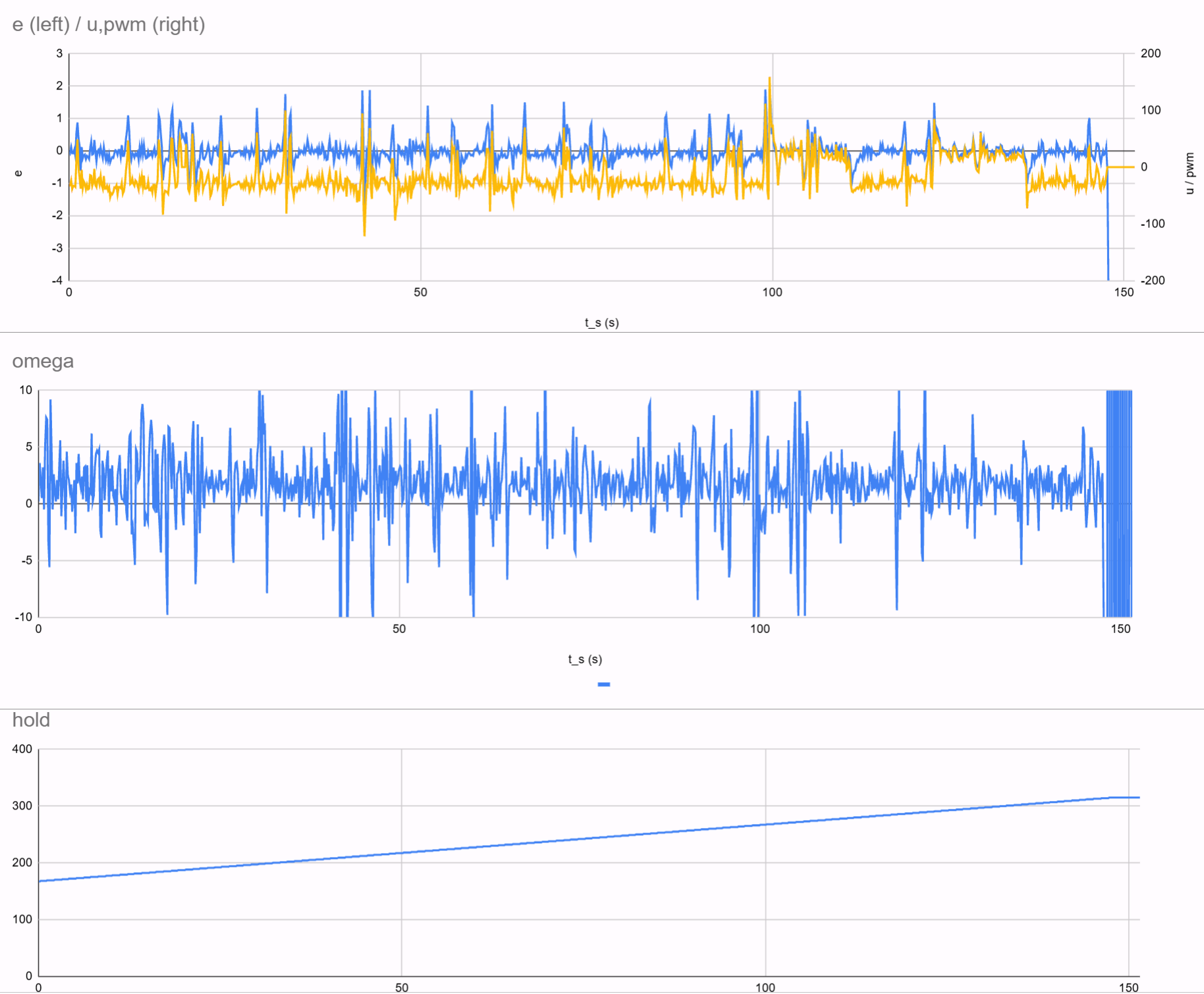1204x994 pixels.
Task: Click the "3" left-axis tick of top chart
Action: coord(59,53)
